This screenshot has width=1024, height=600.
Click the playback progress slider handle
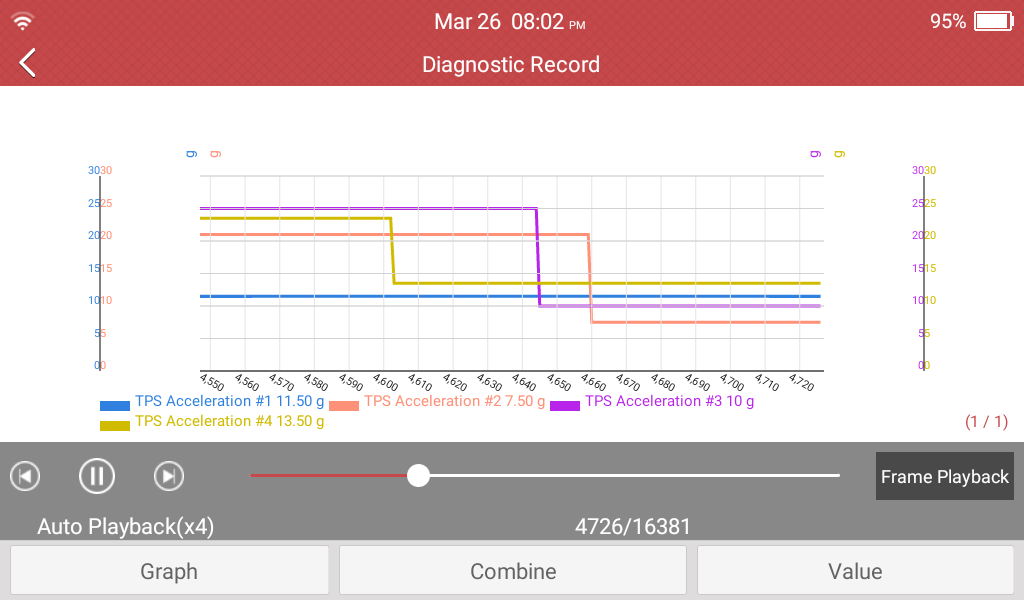[419, 475]
